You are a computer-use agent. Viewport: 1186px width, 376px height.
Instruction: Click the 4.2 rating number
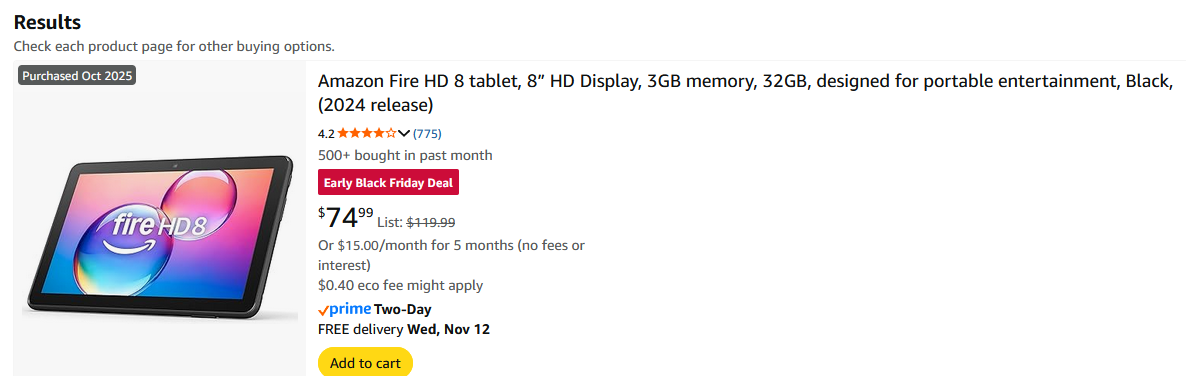326,134
